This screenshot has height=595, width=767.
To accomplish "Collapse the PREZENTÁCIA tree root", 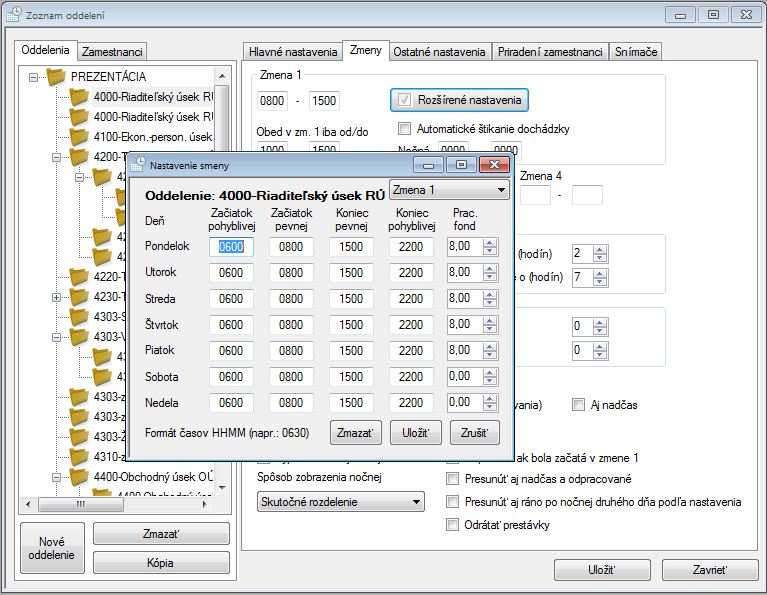I will [33, 77].
